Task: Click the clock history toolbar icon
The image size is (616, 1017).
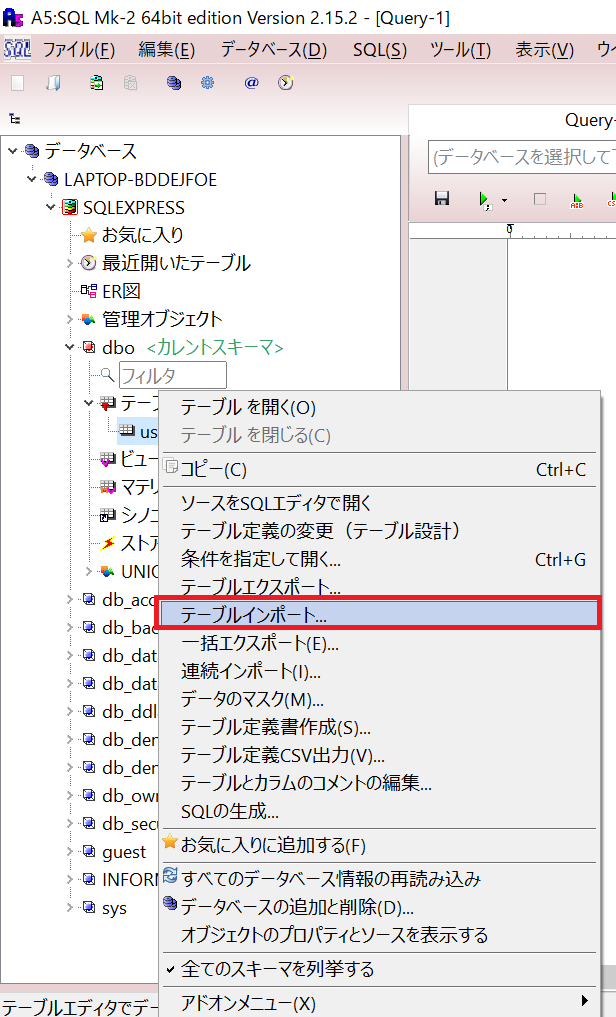Action: pos(285,83)
